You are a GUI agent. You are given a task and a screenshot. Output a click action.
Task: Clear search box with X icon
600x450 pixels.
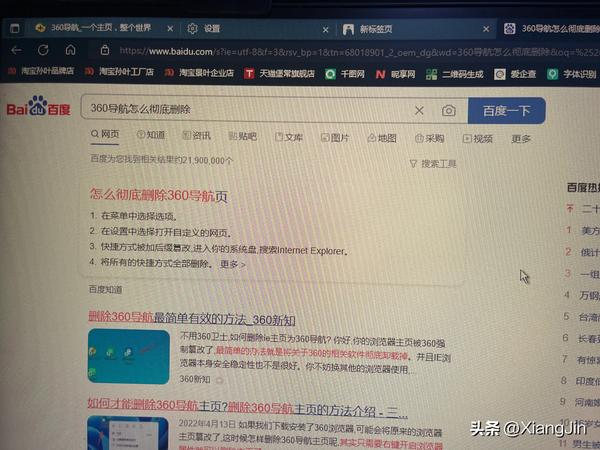click(x=419, y=111)
